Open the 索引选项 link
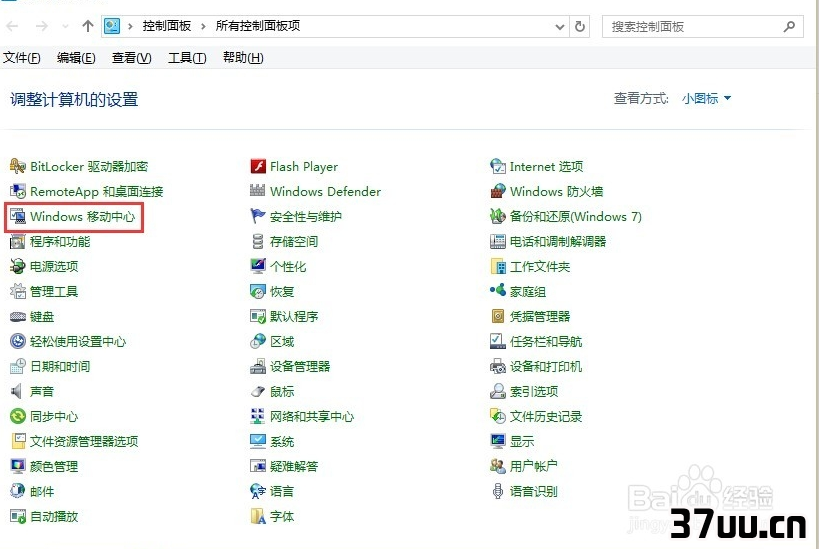The height and width of the screenshot is (549, 819). 534,391
